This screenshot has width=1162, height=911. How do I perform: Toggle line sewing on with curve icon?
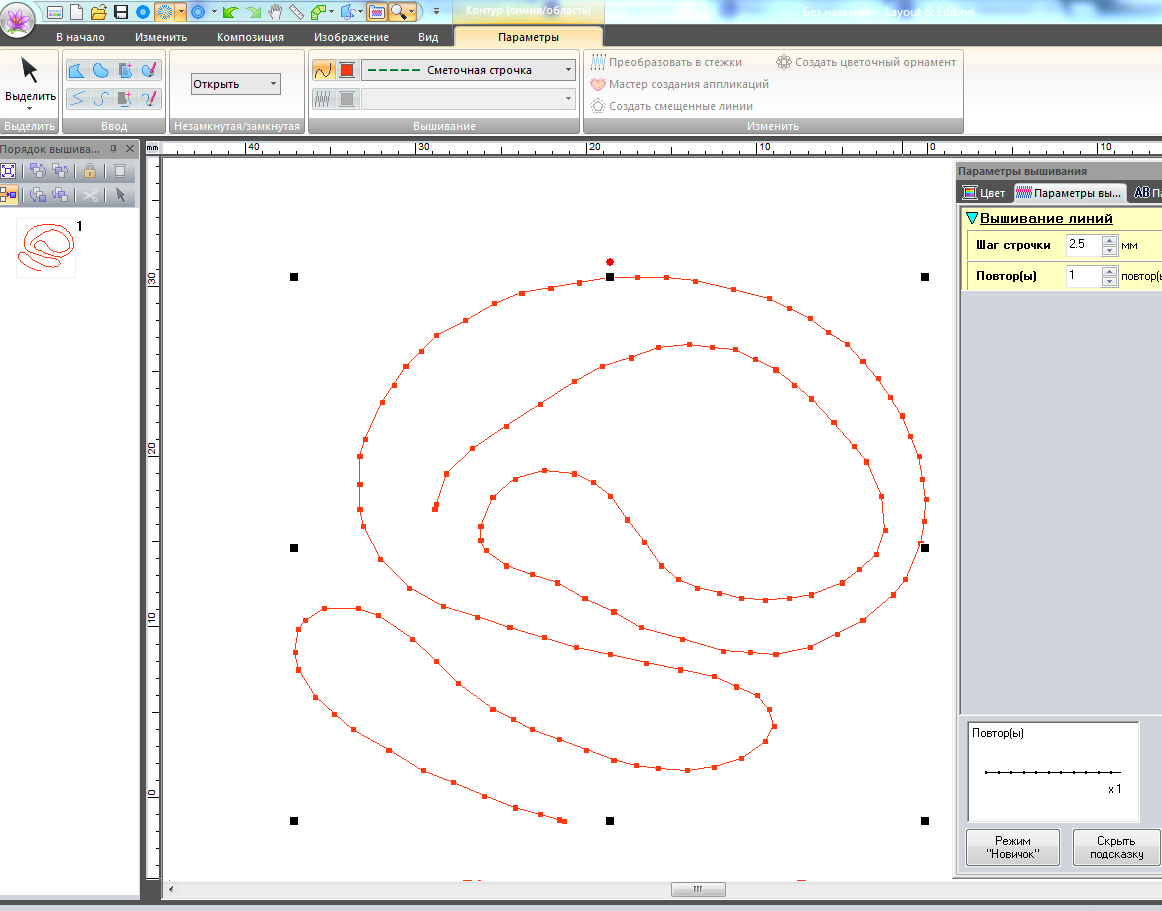(x=323, y=70)
